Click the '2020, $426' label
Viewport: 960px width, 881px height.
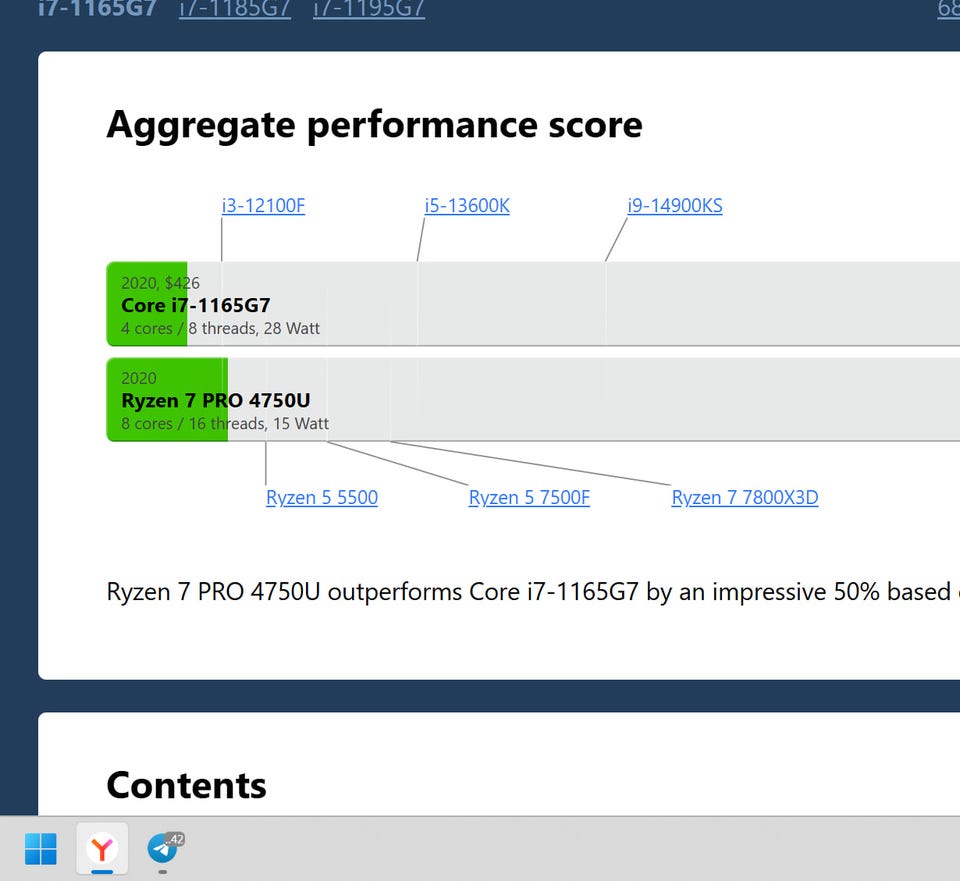point(160,283)
